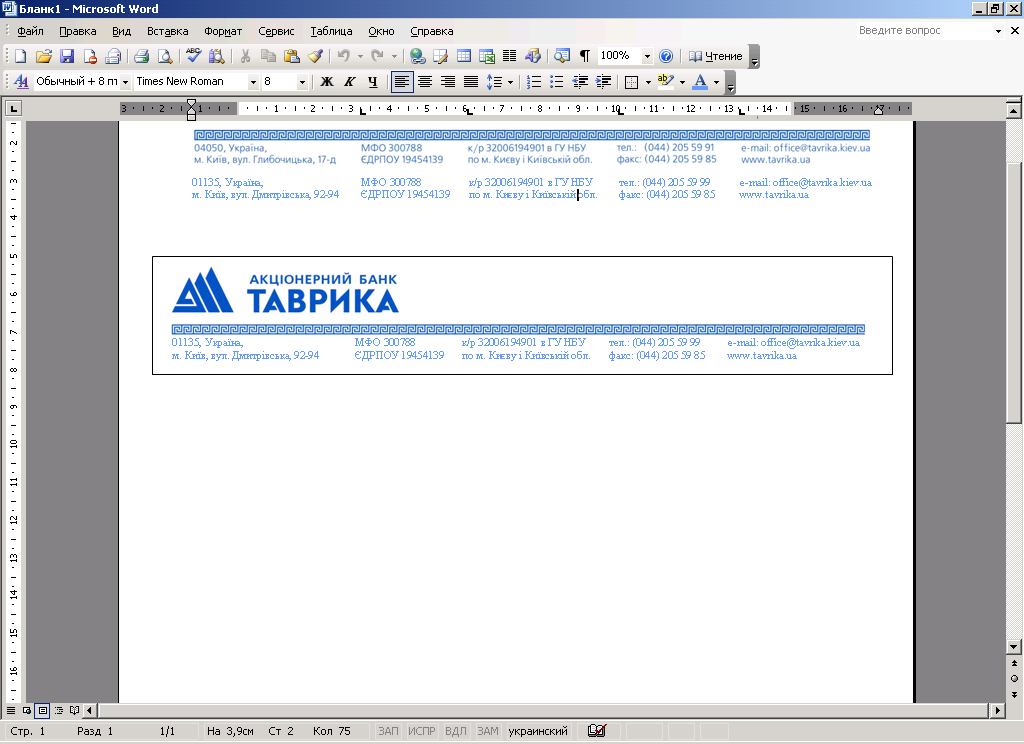The image size is (1024, 744).
Task: Expand the borders options arrow
Action: point(648,82)
